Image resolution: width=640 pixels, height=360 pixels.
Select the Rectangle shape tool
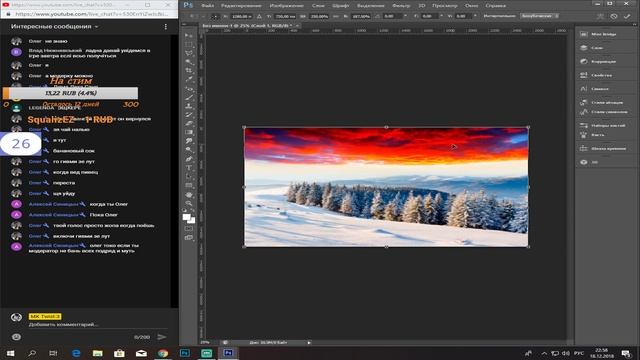click(x=189, y=185)
